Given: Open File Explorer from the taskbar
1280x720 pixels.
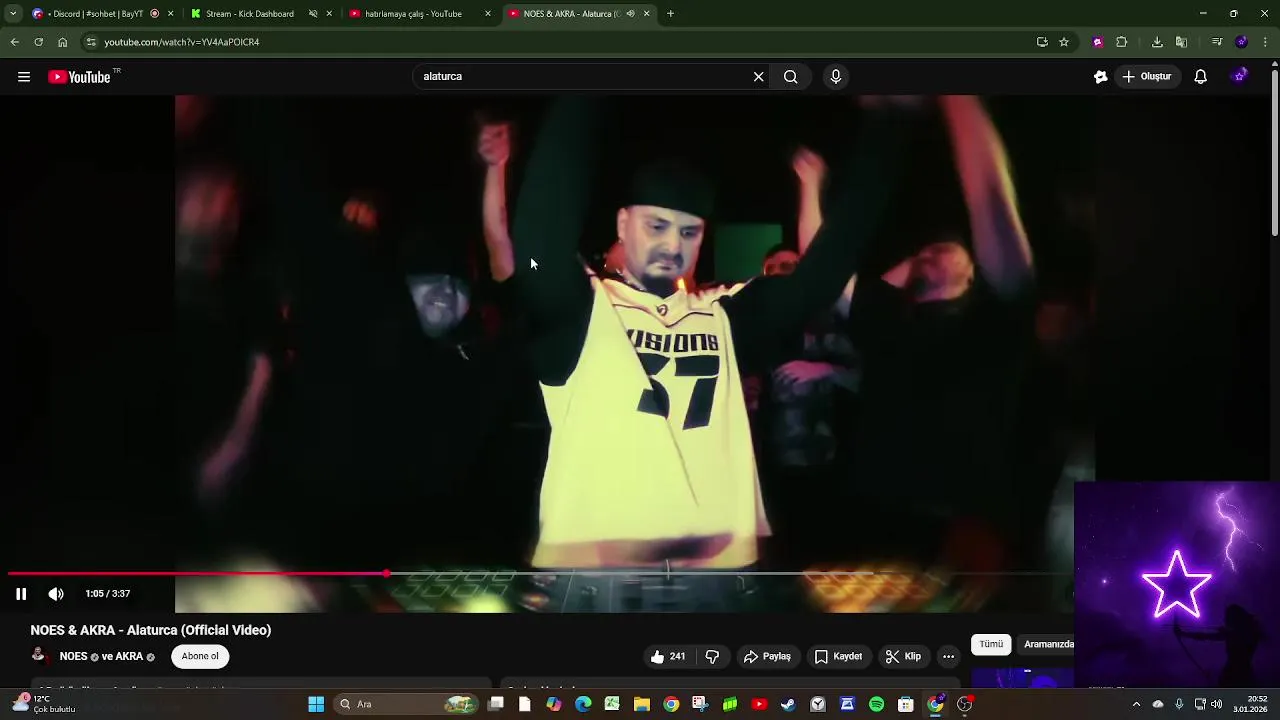Looking at the screenshot, I should click(642, 704).
